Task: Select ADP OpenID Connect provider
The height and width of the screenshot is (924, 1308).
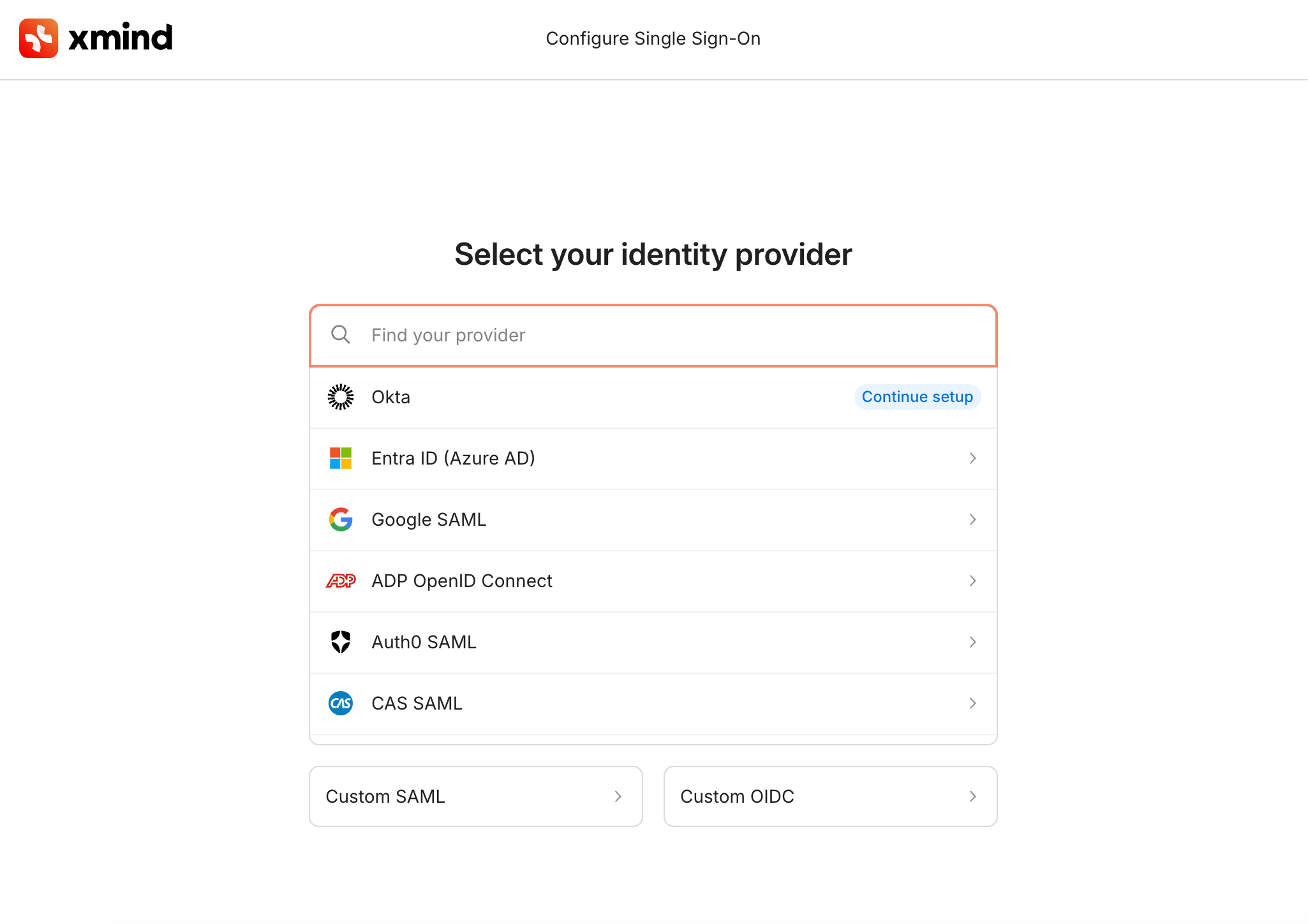Action: click(653, 581)
